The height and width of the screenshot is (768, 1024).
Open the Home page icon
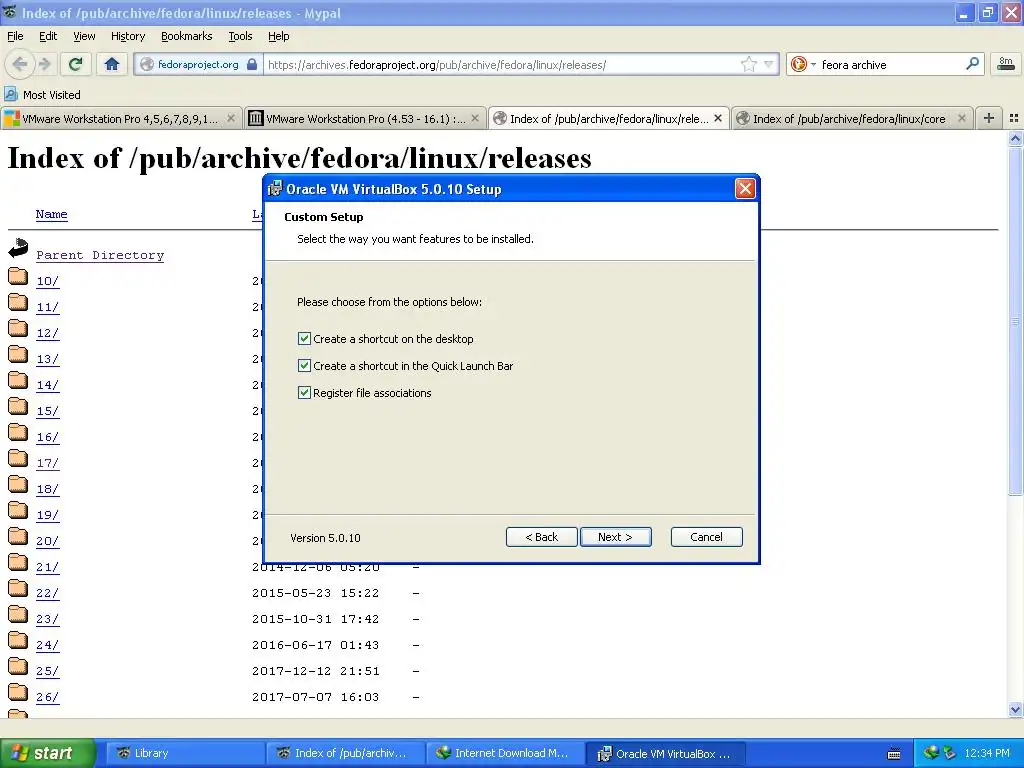pyautogui.click(x=112, y=64)
